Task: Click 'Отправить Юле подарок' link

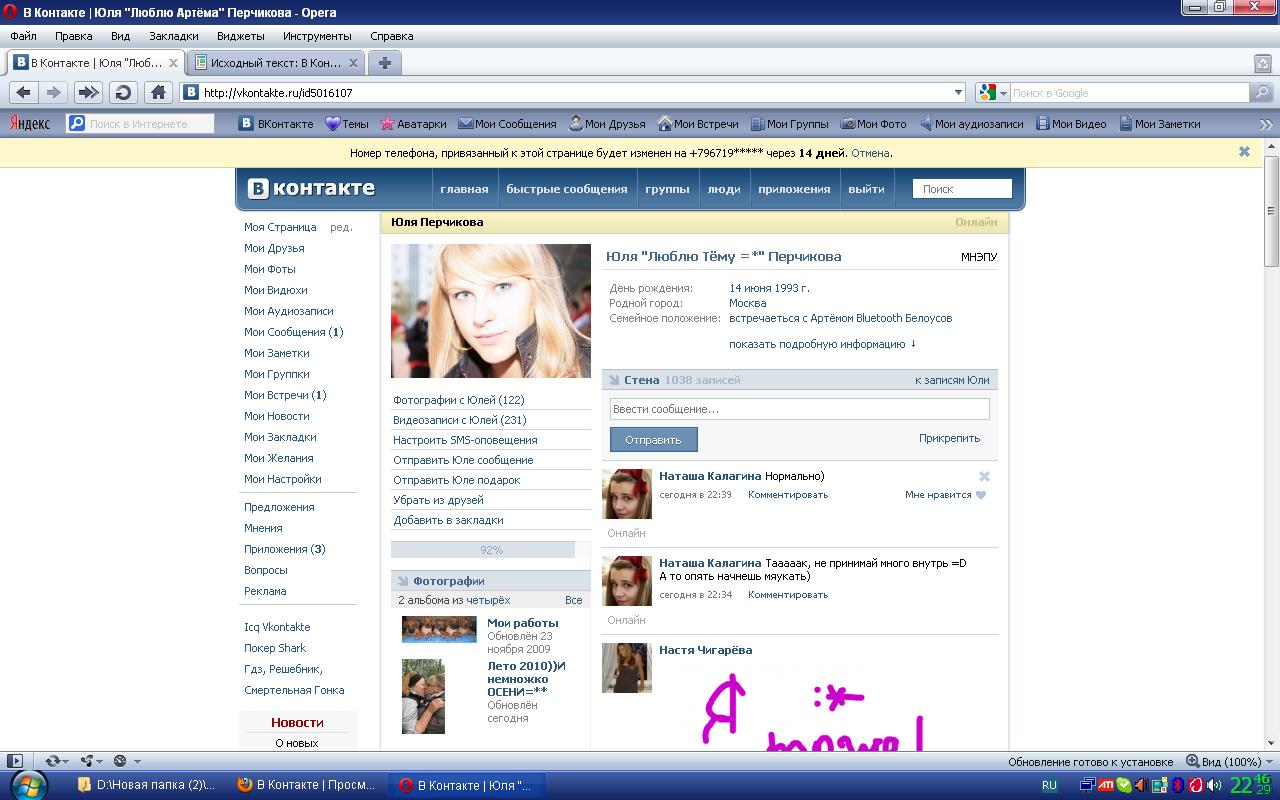Action: [457, 480]
